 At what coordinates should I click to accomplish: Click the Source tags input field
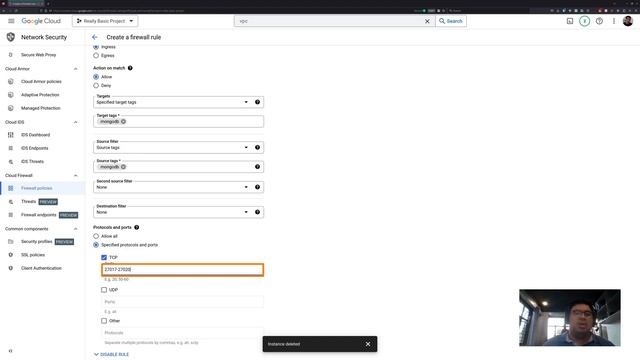178,167
